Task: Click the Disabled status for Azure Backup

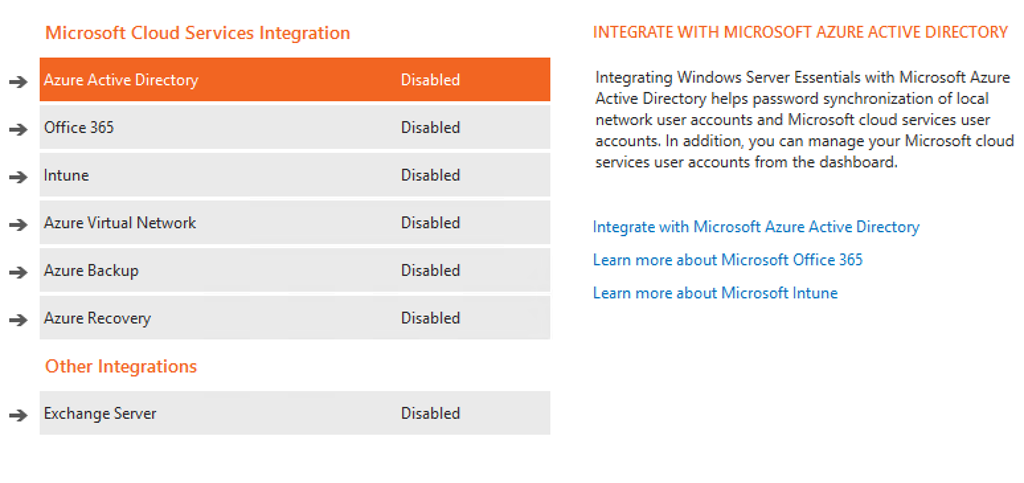Action: (430, 271)
